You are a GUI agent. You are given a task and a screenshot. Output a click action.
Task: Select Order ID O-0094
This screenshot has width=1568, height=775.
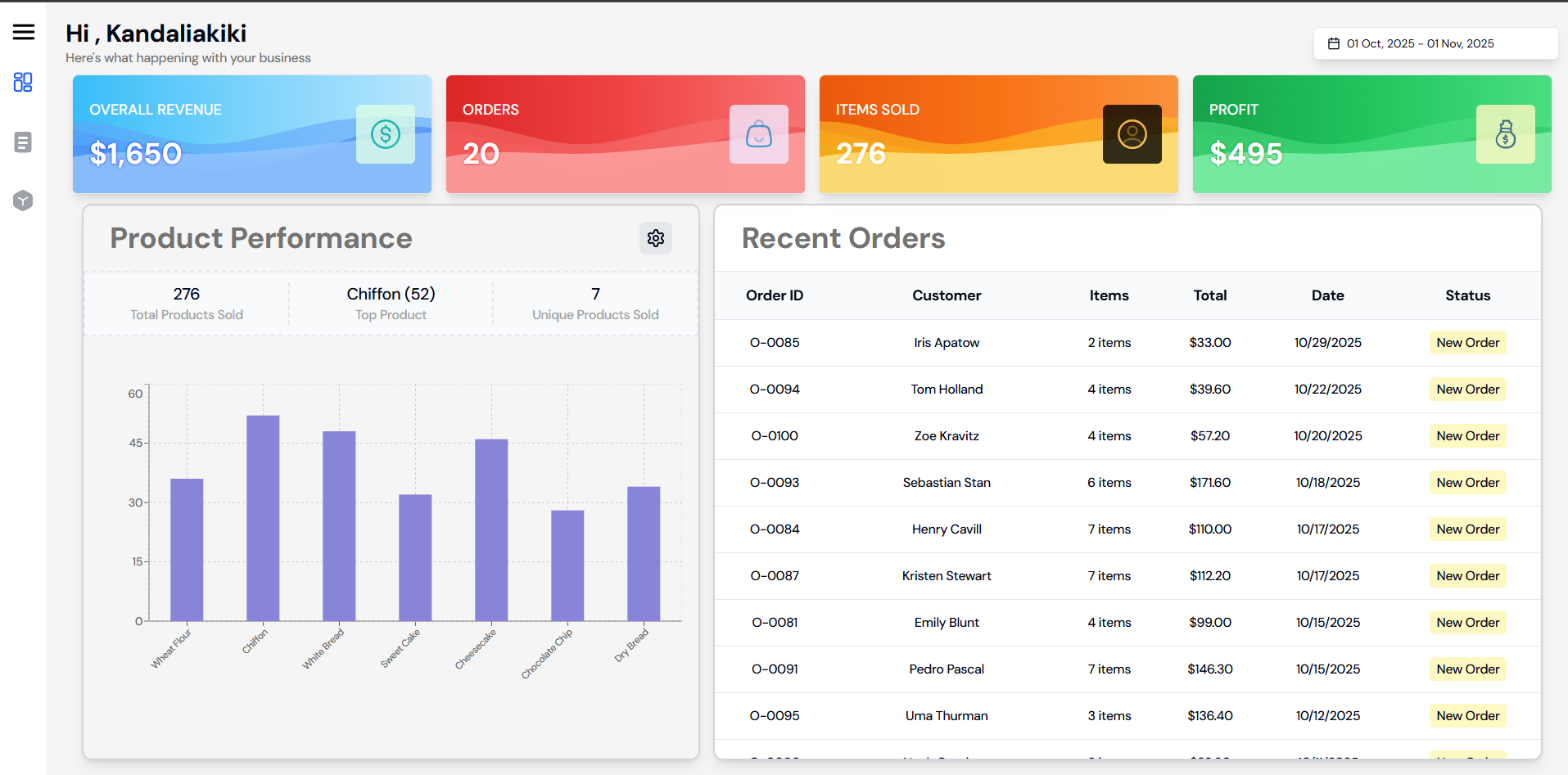[x=774, y=389]
